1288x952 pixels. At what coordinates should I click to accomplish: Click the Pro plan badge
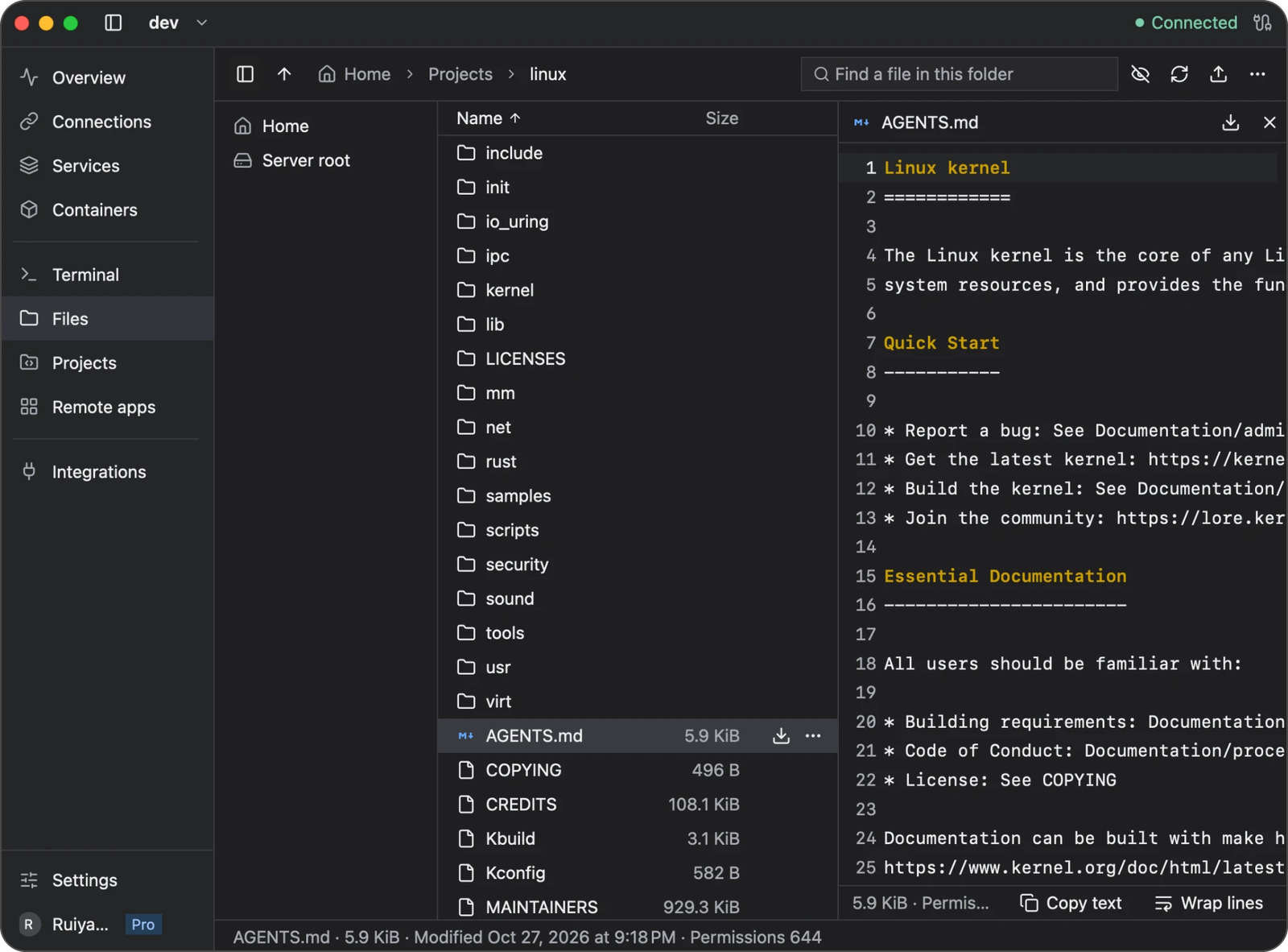(x=143, y=925)
